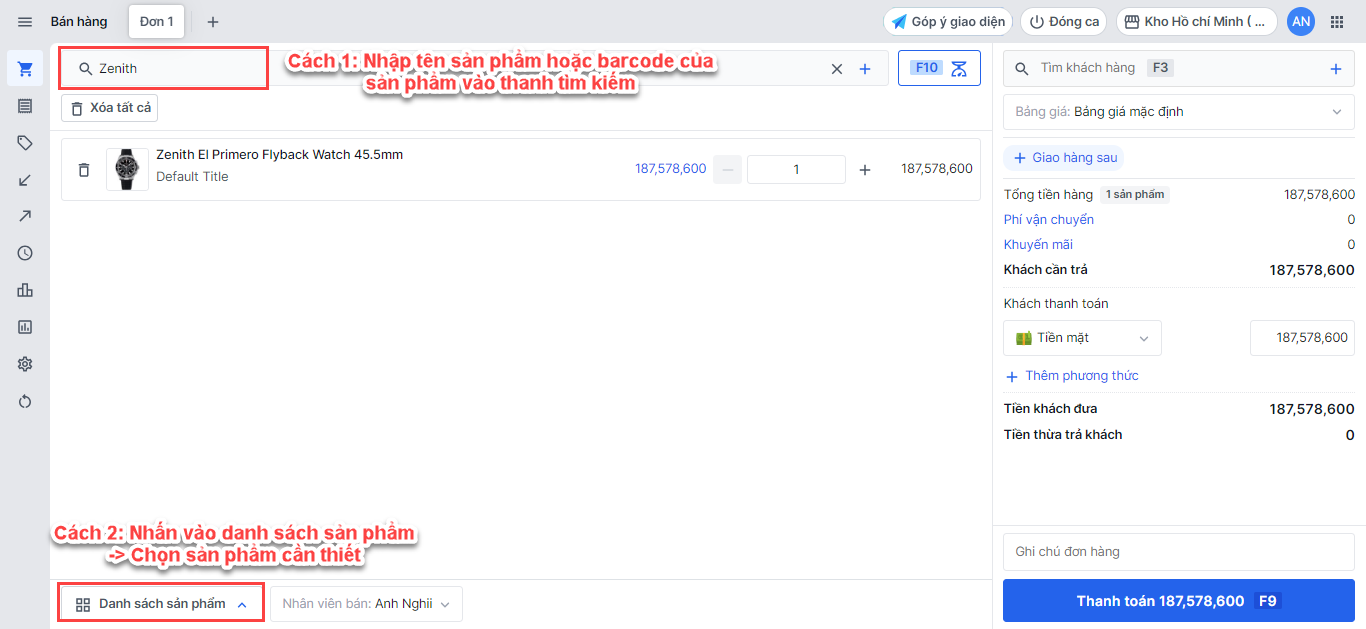
Task: Select the Nhân viên bán dropdown
Action: (x=366, y=604)
